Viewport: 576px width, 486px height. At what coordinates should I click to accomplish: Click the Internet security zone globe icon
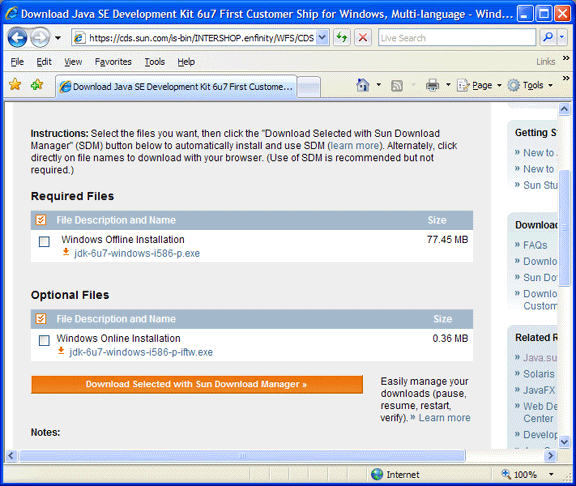[377, 475]
